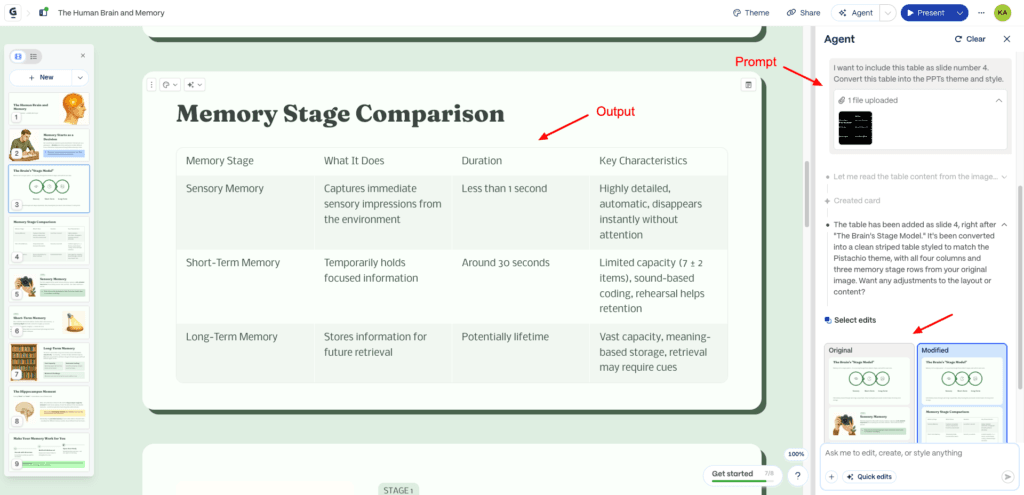Open Quick edits suggestions
This screenshot has height=495, width=1024.
click(869, 477)
